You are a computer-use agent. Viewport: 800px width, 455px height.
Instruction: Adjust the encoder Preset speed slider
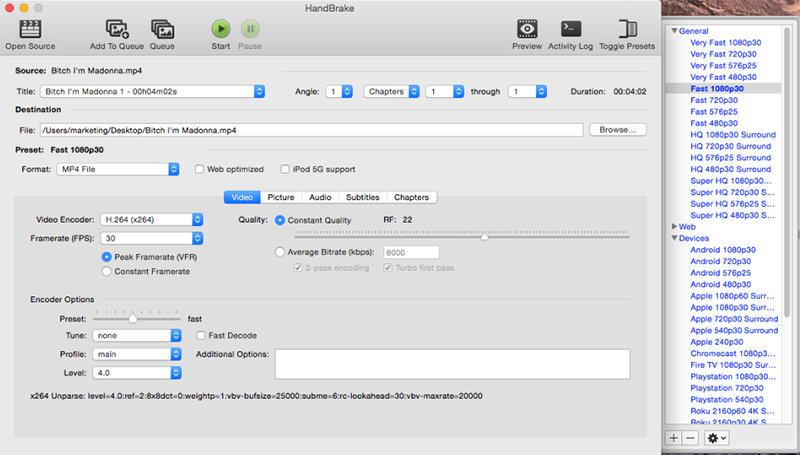tap(133, 319)
